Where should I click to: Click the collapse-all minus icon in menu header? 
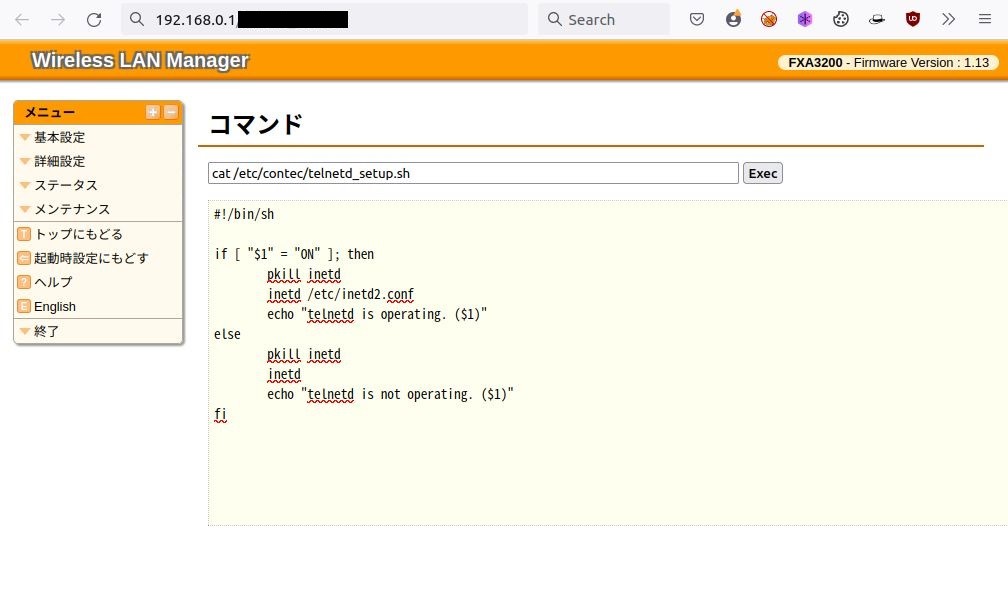(x=170, y=112)
